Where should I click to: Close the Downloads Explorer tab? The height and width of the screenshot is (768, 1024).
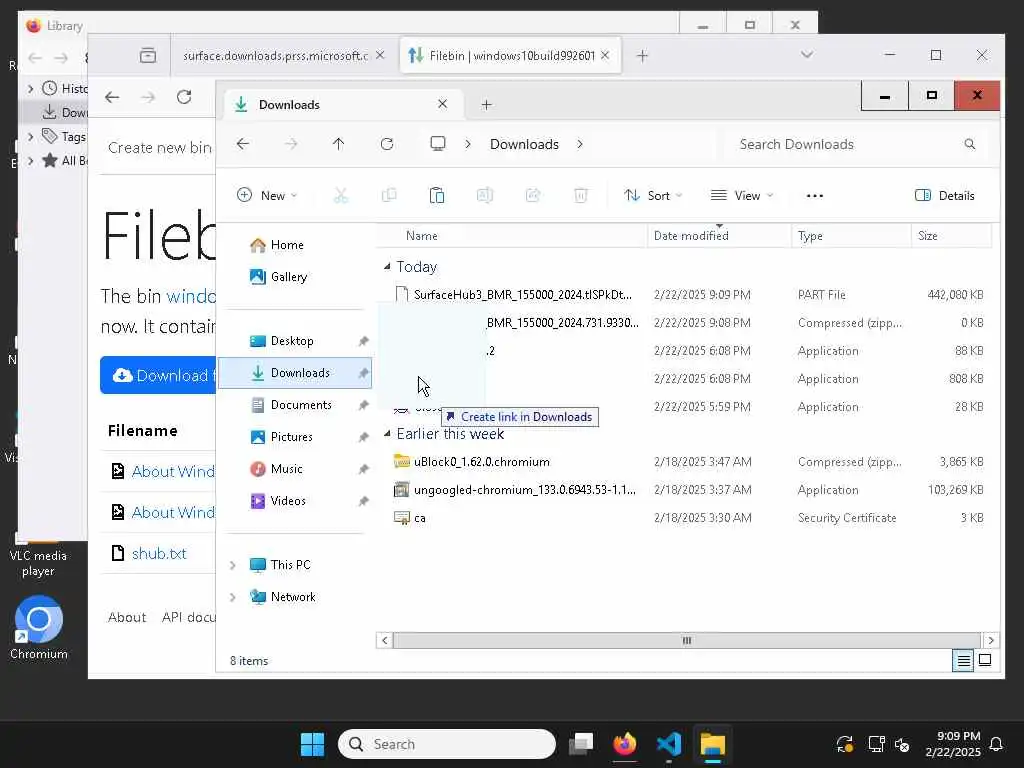442,104
